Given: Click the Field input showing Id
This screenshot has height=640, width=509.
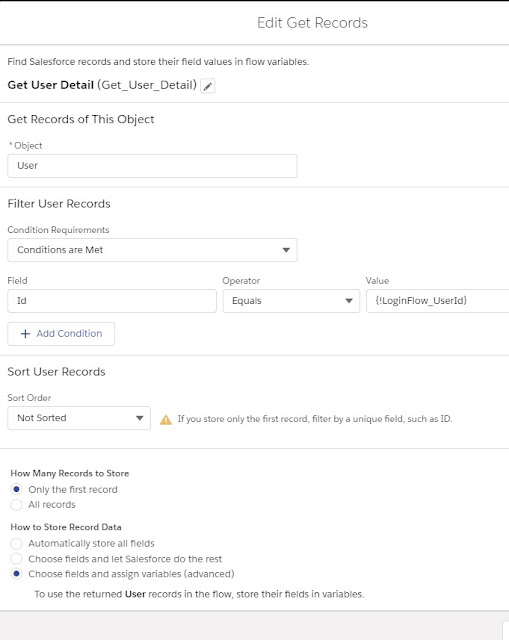Looking at the screenshot, I should [x=112, y=301].
